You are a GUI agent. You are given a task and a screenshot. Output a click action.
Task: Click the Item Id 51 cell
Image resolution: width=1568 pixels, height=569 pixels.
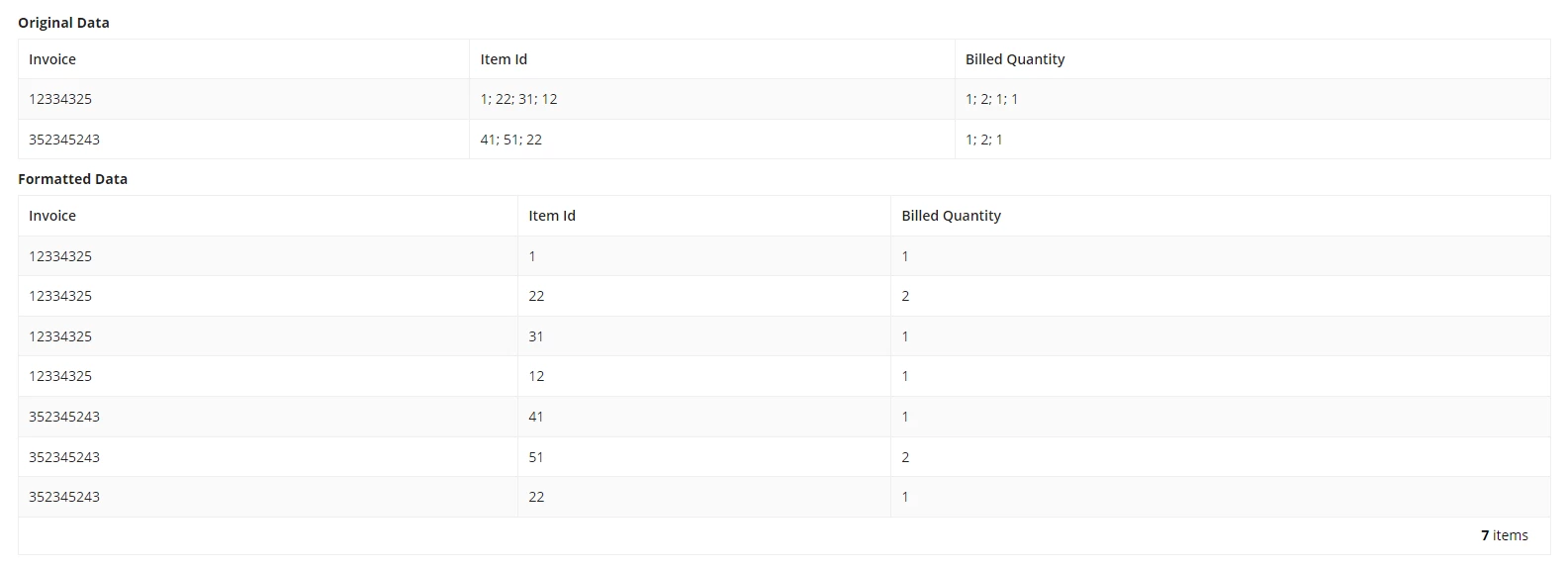tap(704, 457)
